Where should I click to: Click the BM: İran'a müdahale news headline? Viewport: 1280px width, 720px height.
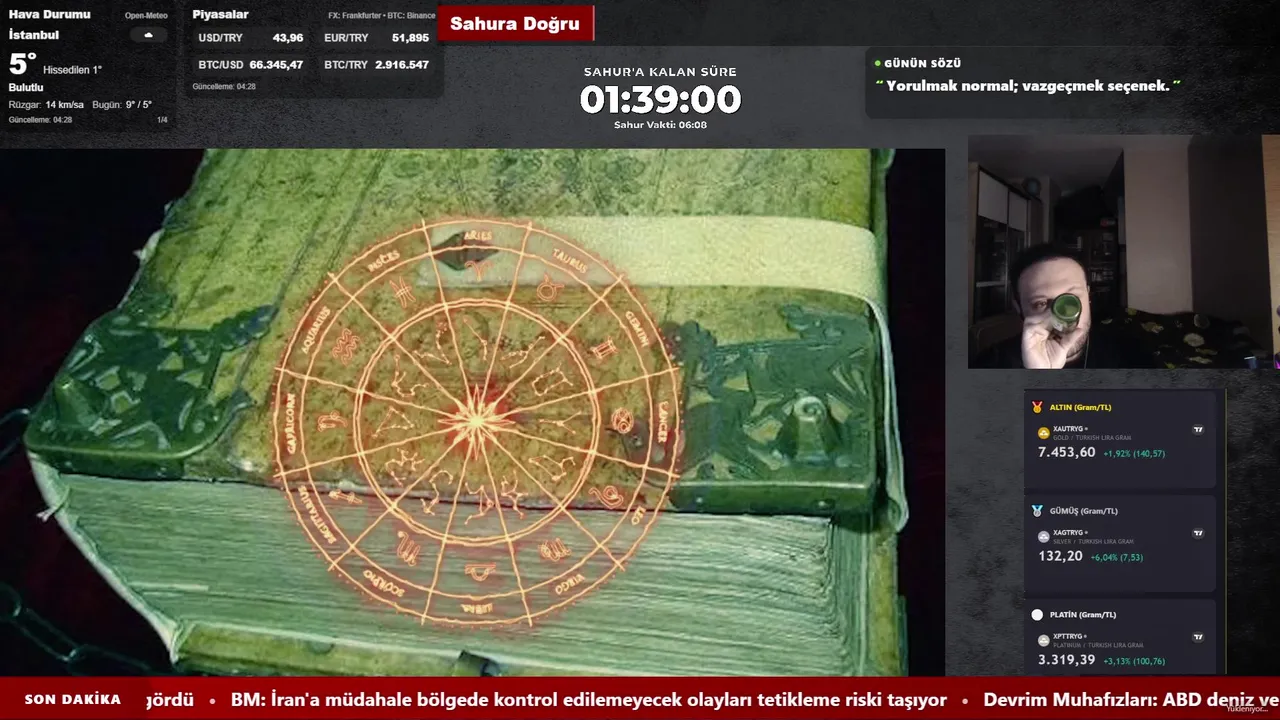589,700
